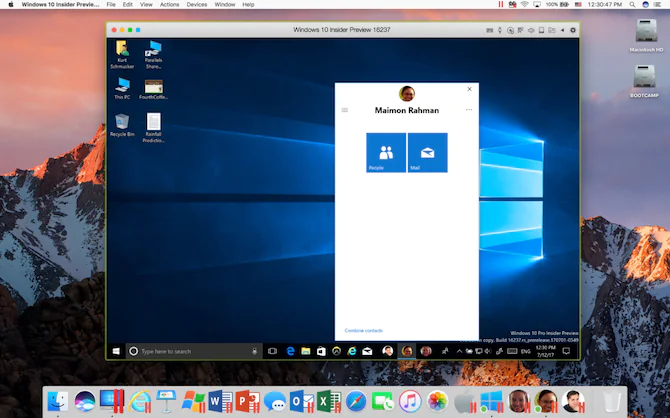Open the Rainfall Prediction file on desktop
Viewport: 670px width, 418px height.
pos(153,124)
